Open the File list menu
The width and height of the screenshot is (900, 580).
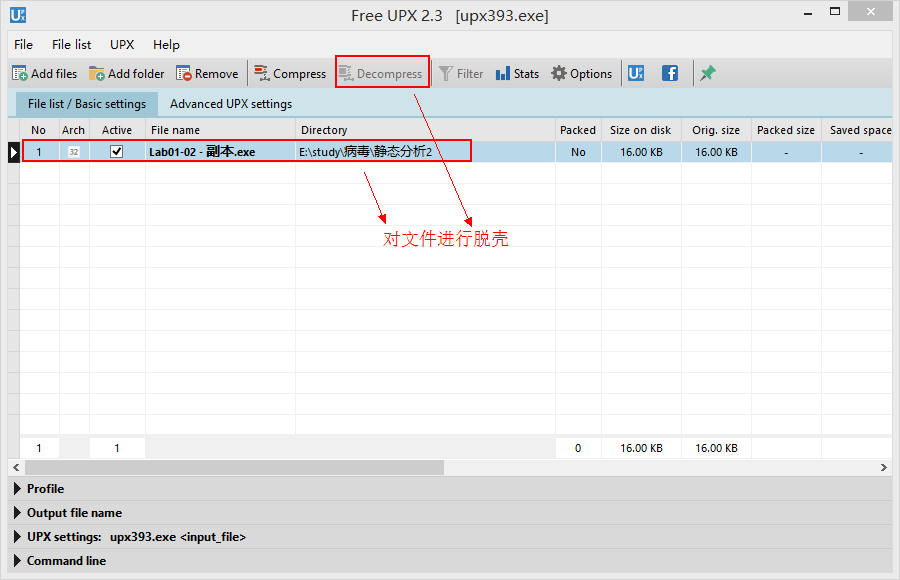pos(71,44)
